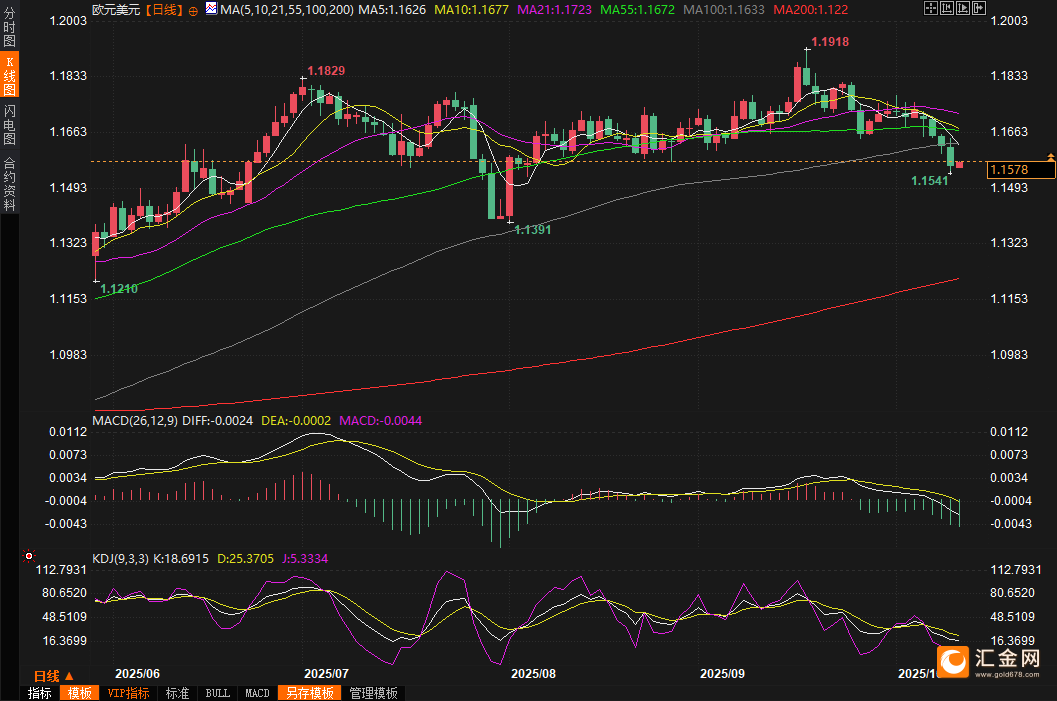Open 管理模板 to manage templates
The width and height of the screenshot is (1057, 701).
(373, 693)
